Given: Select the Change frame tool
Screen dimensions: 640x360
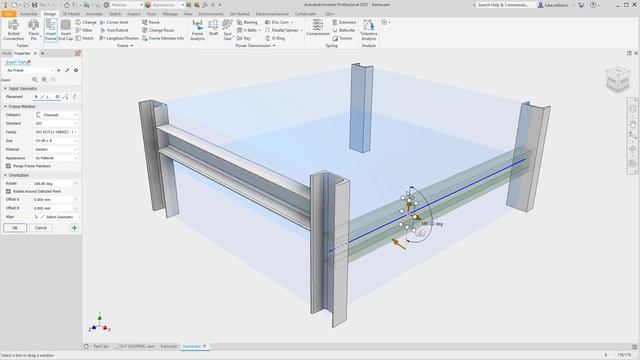Looking at the screenshot, I should click(x=86, y=22).
